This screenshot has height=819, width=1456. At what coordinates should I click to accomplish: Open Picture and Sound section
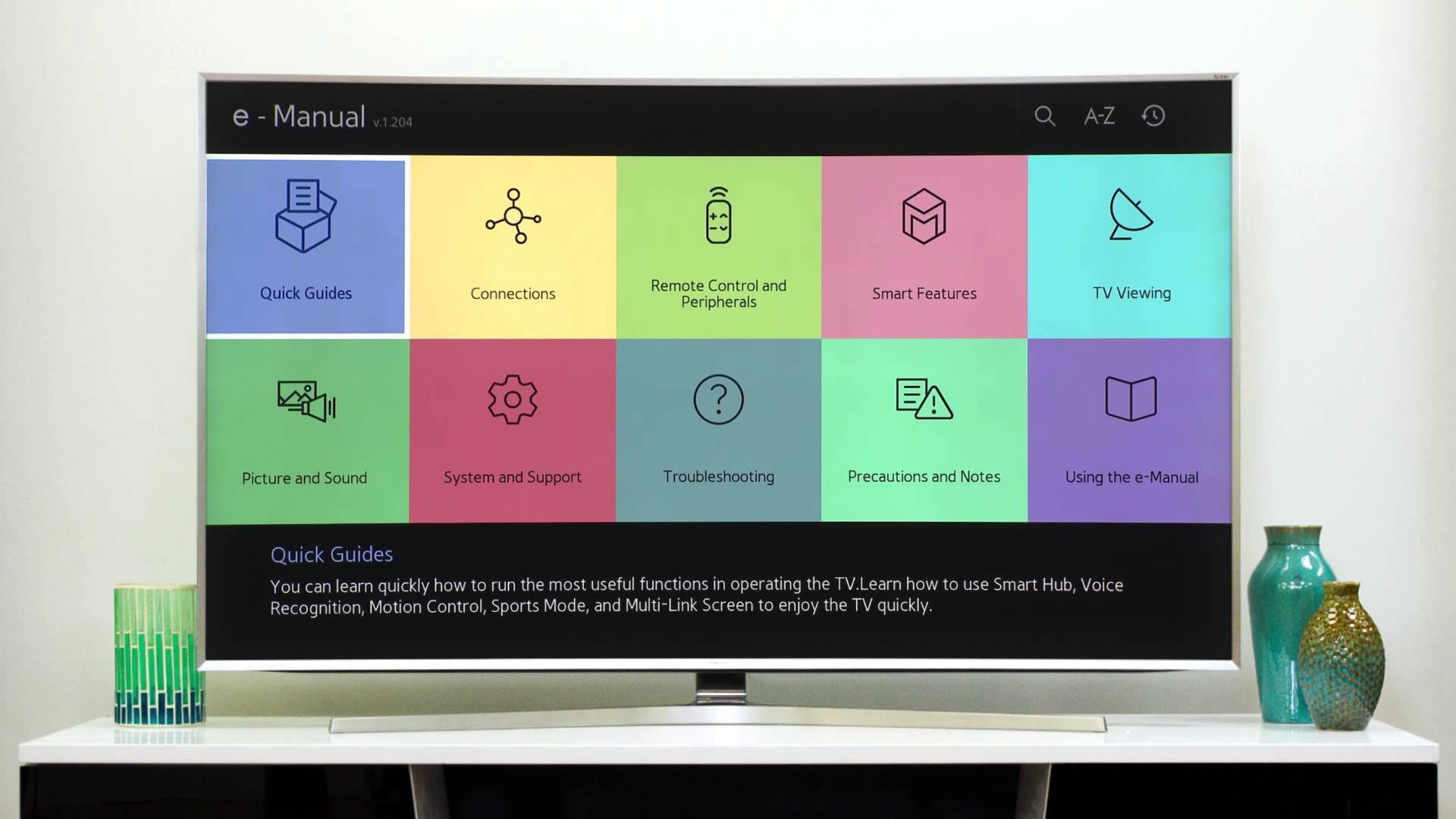coord(305,430)
